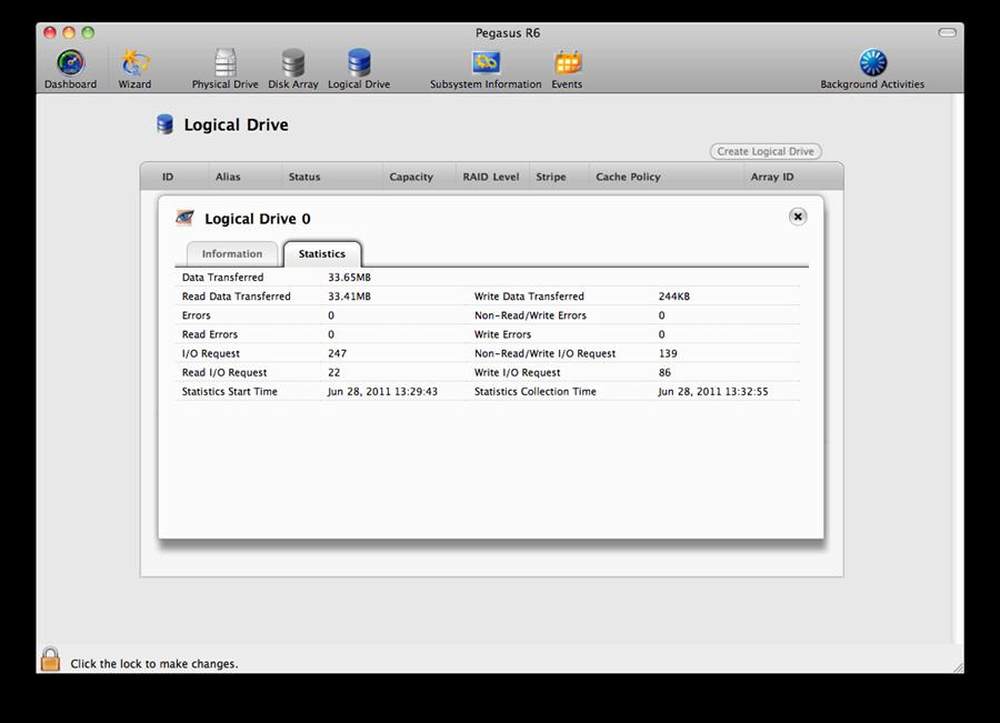This screenshot has height=723, width=1000.
Task: Click 'Click the lock to make changes.' text
Action: (154, 664)
